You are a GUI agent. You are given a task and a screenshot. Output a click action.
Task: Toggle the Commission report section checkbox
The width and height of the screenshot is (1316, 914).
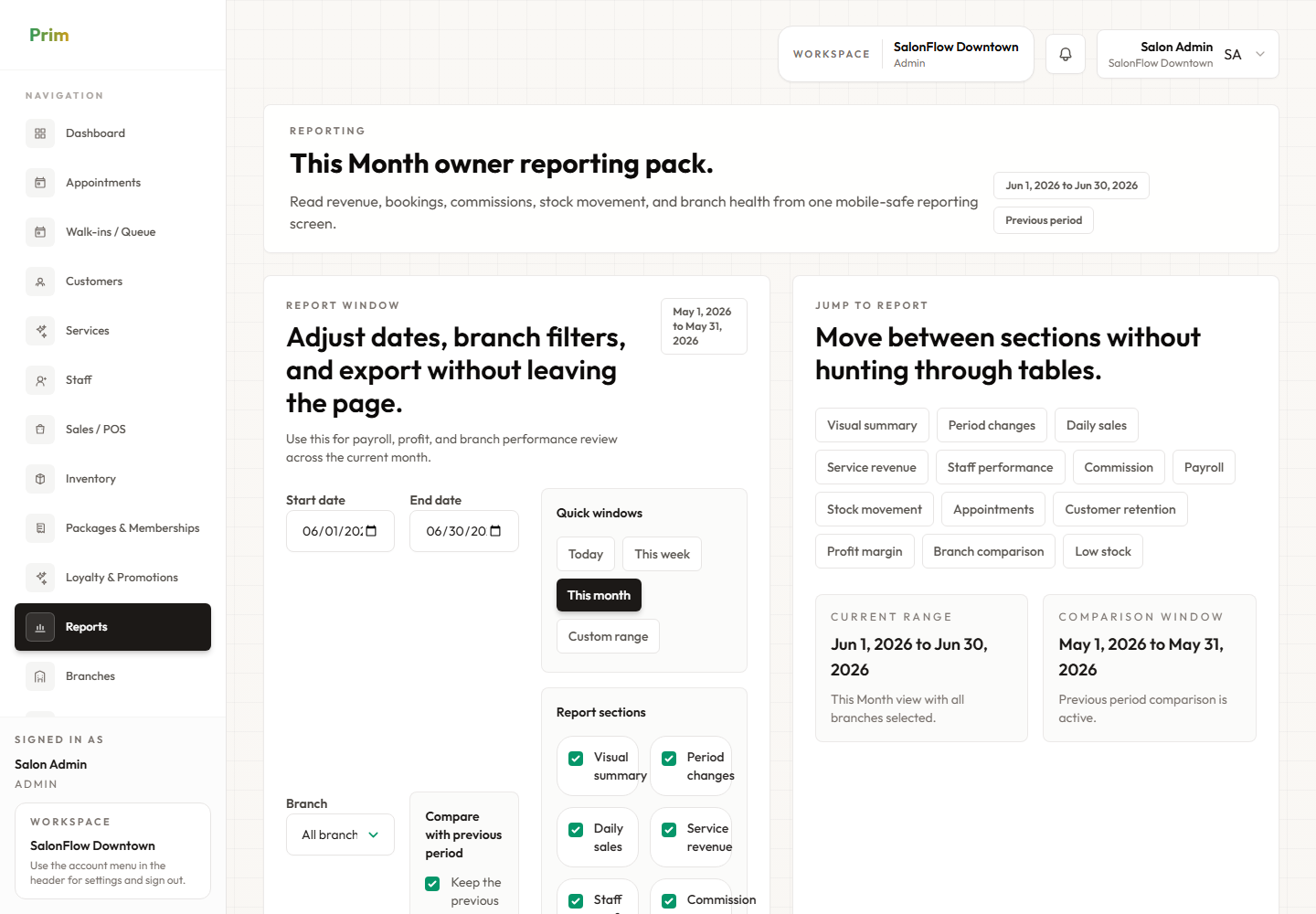(669, 901)
